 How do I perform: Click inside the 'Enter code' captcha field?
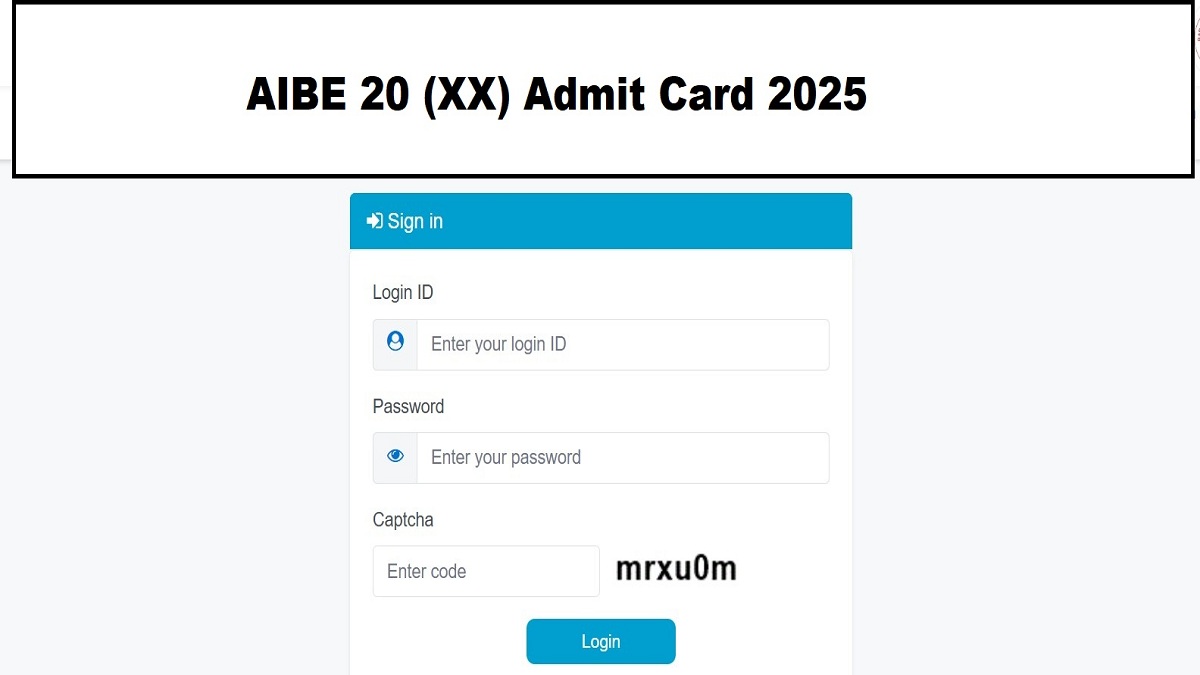tap(486, 571)
